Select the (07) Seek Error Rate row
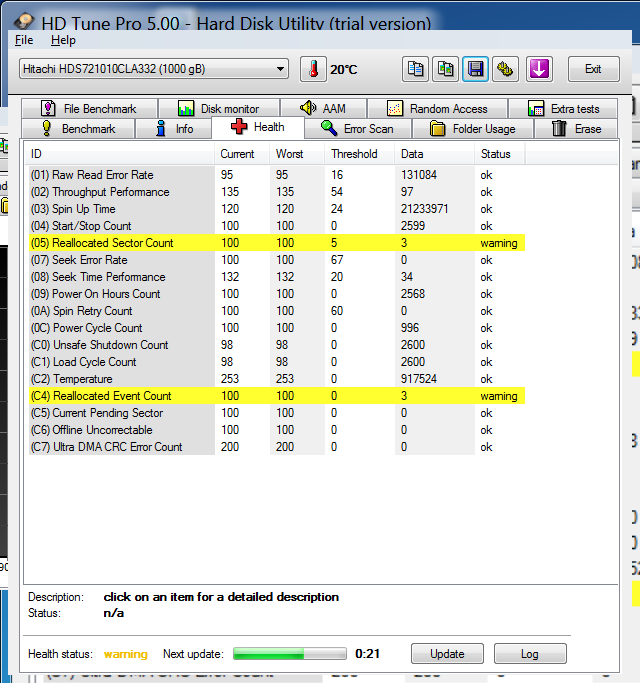The width and height of the screenshot is (640, 683). 277,260
